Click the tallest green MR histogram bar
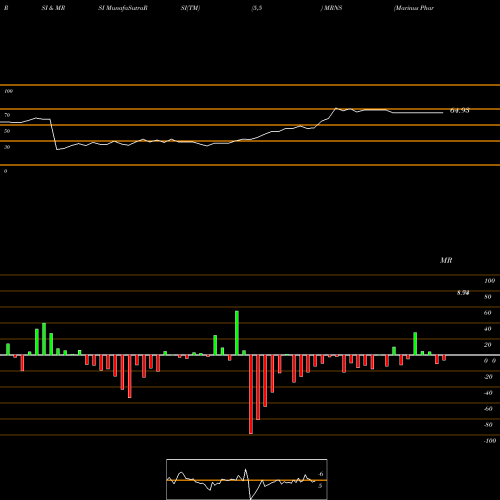The image size is (500, 500). 237,333
